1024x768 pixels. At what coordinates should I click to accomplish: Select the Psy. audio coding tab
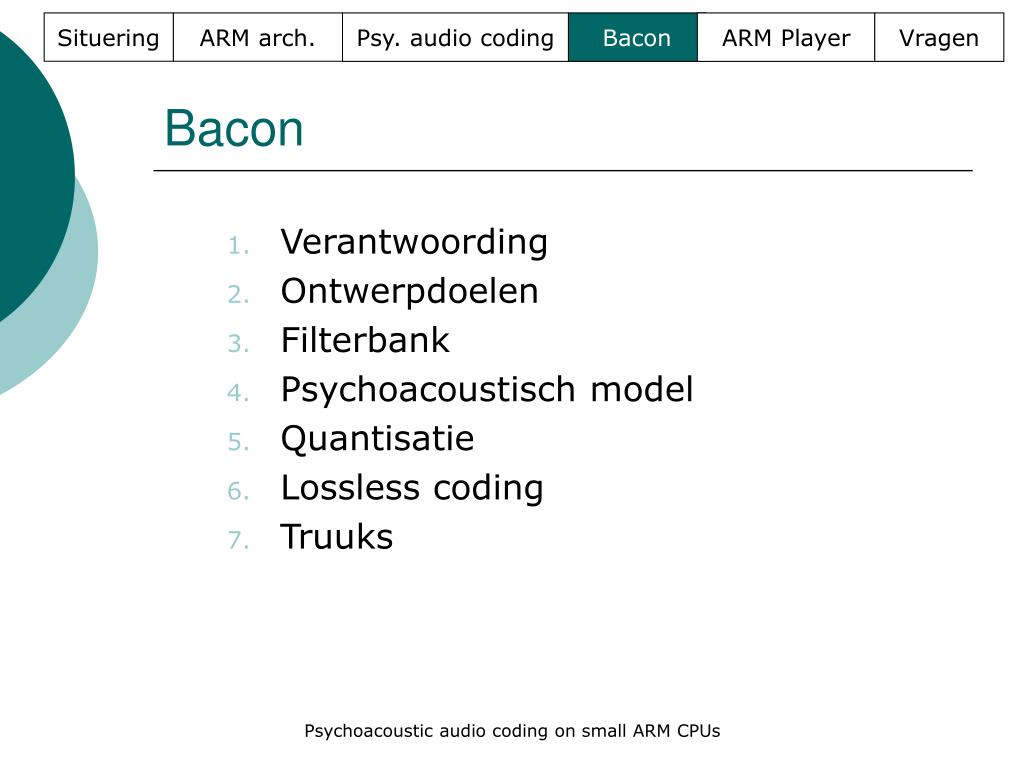(x=455, y=37)
